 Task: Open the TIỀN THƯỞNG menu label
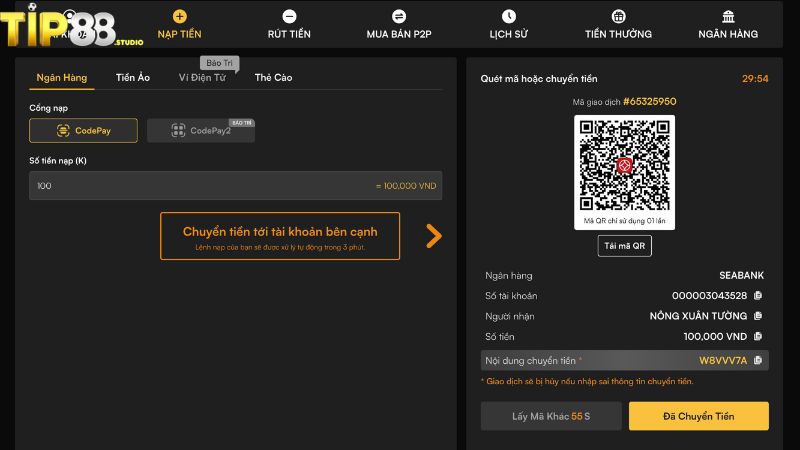click(618, 34)
